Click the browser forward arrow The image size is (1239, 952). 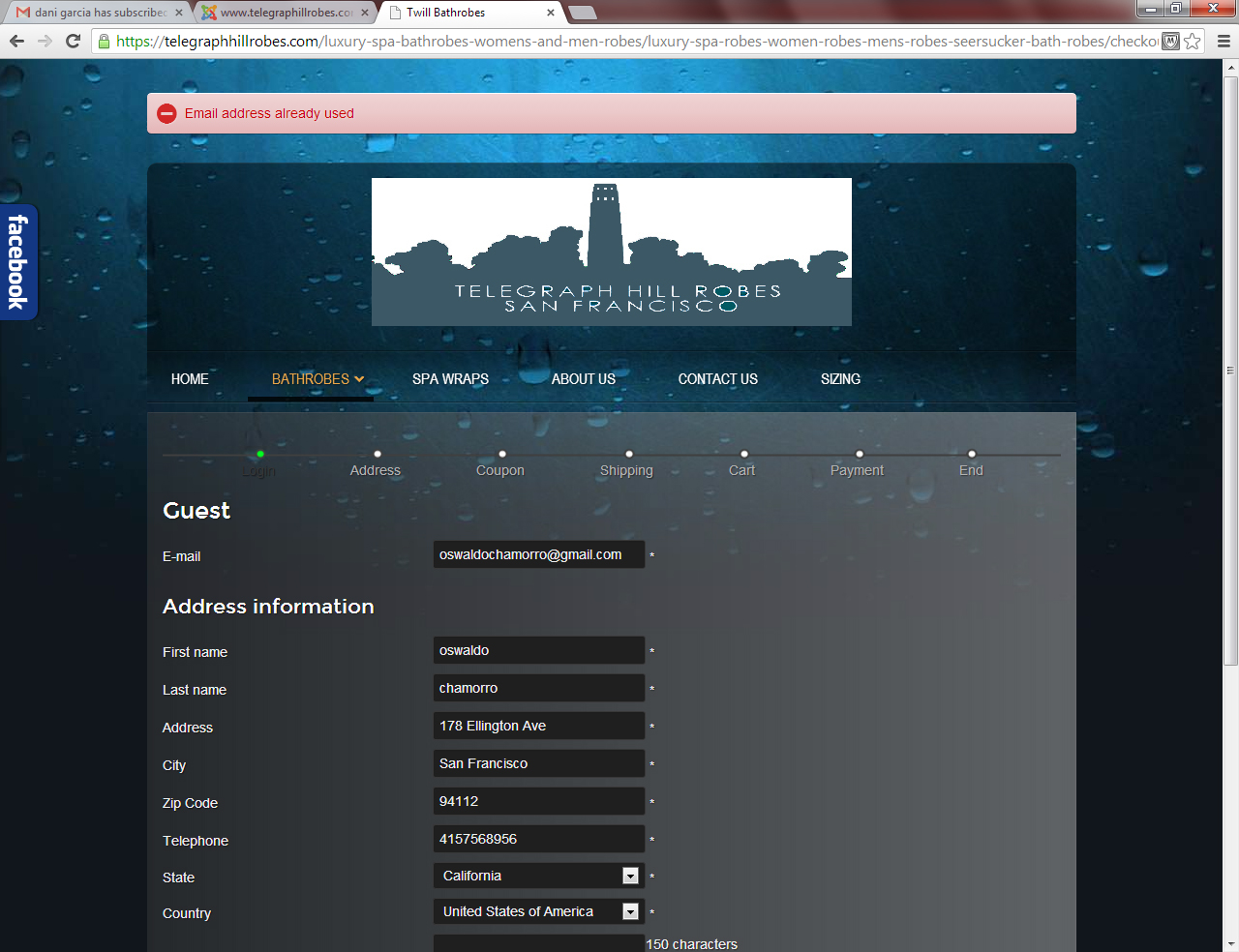point(45,41)
